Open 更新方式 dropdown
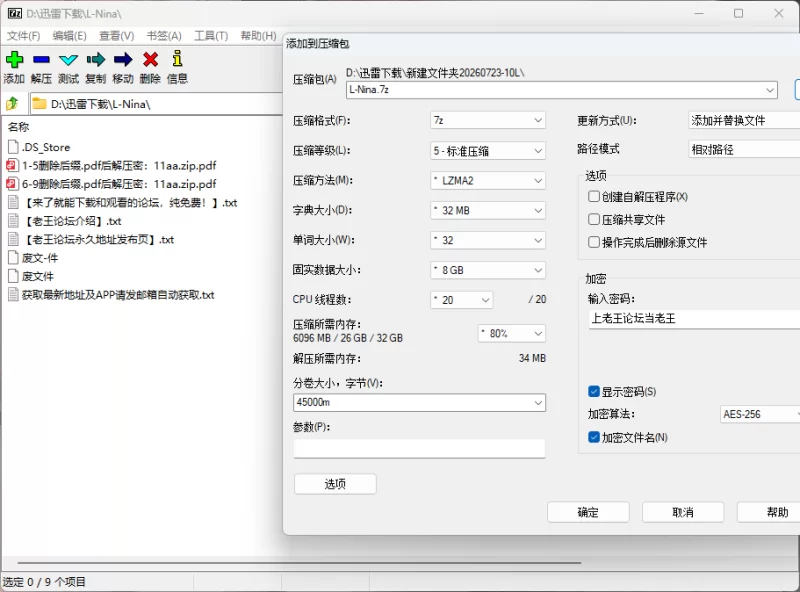The image size is (800, 592). (x=744, y=120)
